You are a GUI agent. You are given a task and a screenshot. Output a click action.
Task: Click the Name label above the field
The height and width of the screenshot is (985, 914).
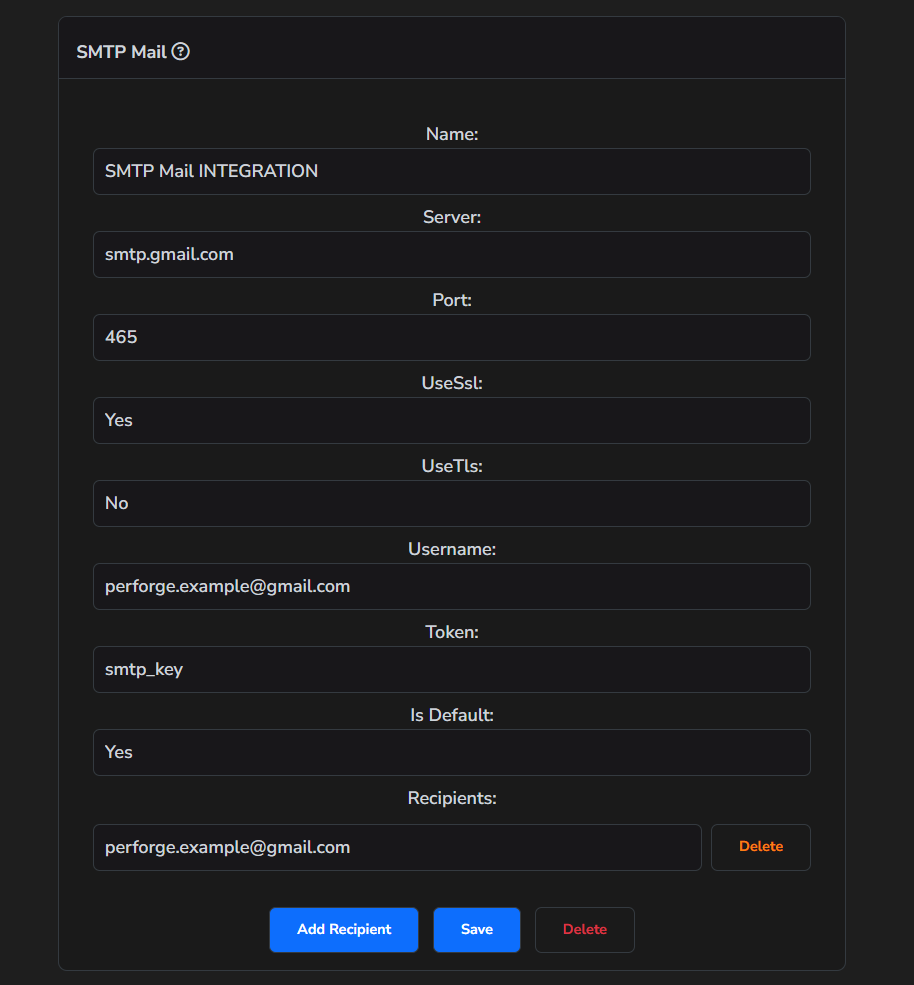[x=452, y=134]
